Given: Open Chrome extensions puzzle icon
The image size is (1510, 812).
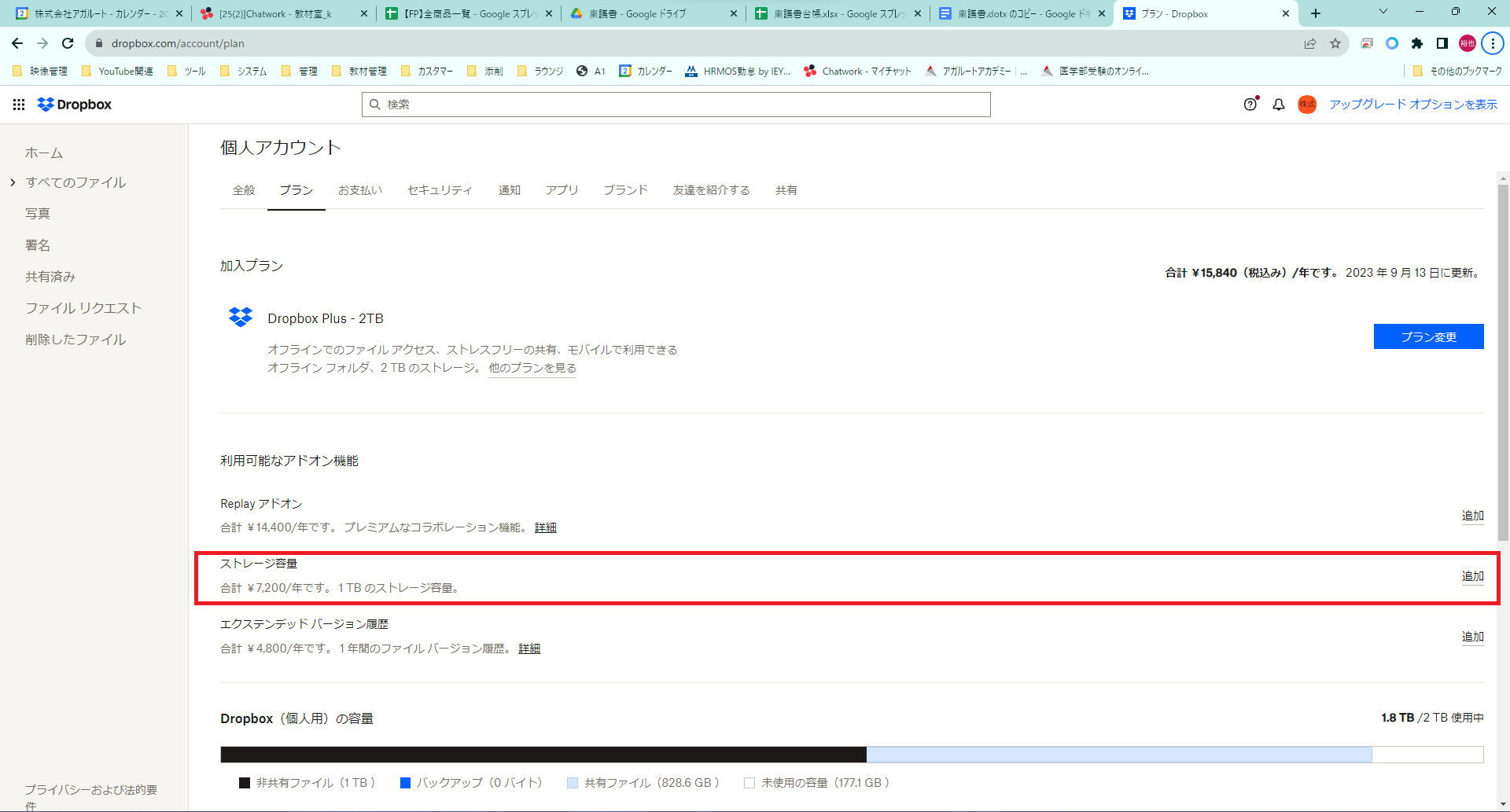Looking at the screenshot, I should [1417, 43].
